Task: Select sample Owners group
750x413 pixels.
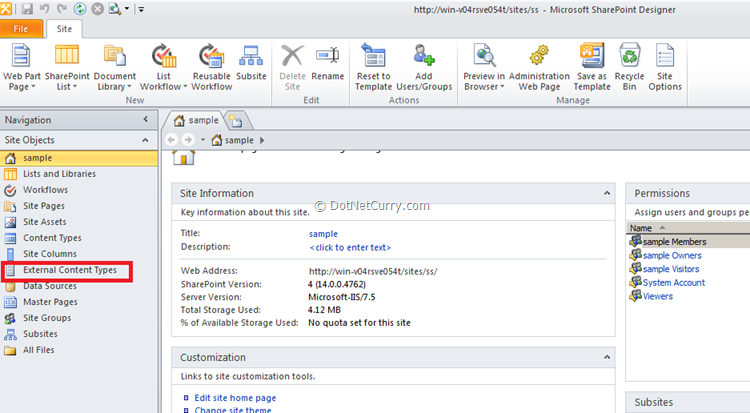Action: point(672,256)
